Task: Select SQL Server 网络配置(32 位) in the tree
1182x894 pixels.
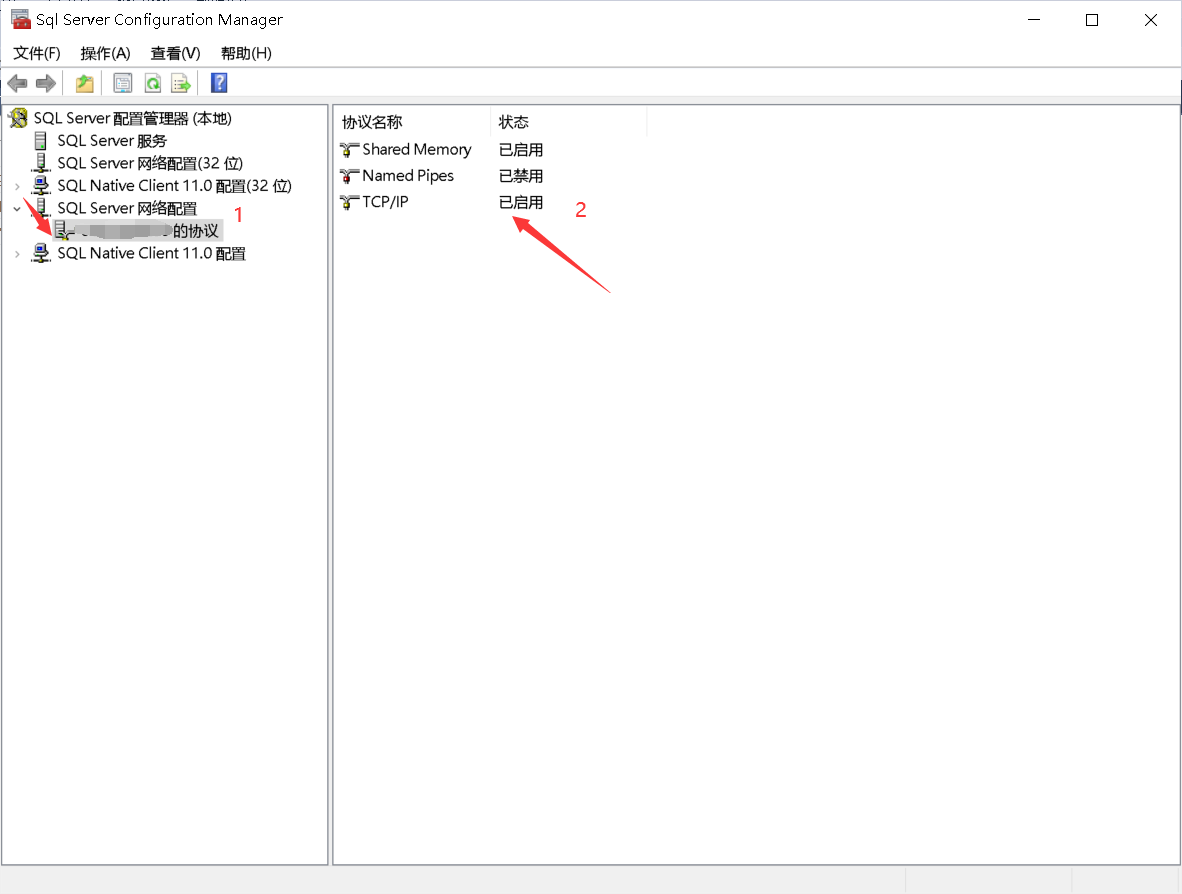Action: click(150, 164)
